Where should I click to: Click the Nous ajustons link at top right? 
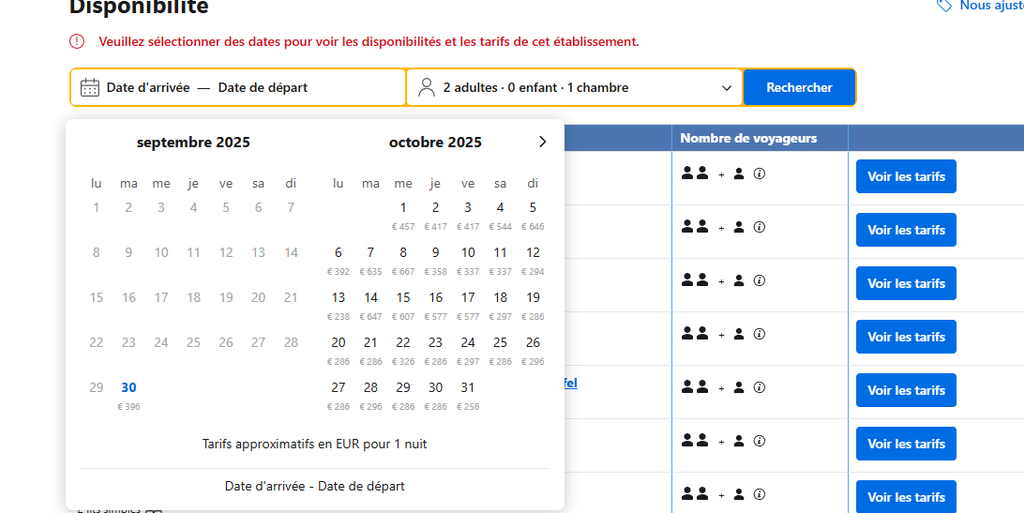point(990,6)
